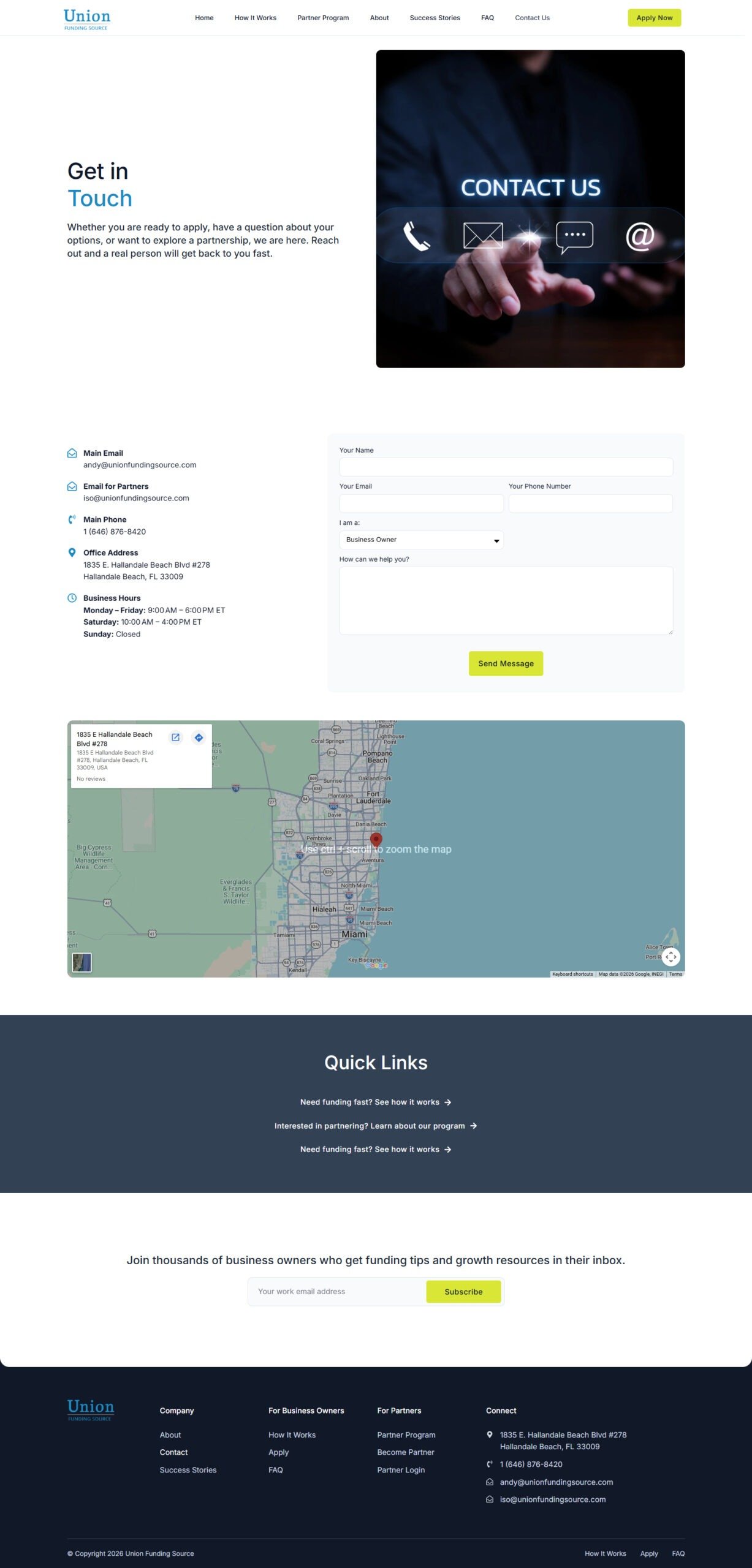This screenshot has height=1568, width=752.
Task: Submit form with Send Message button
Action: [x=506, y=663]
